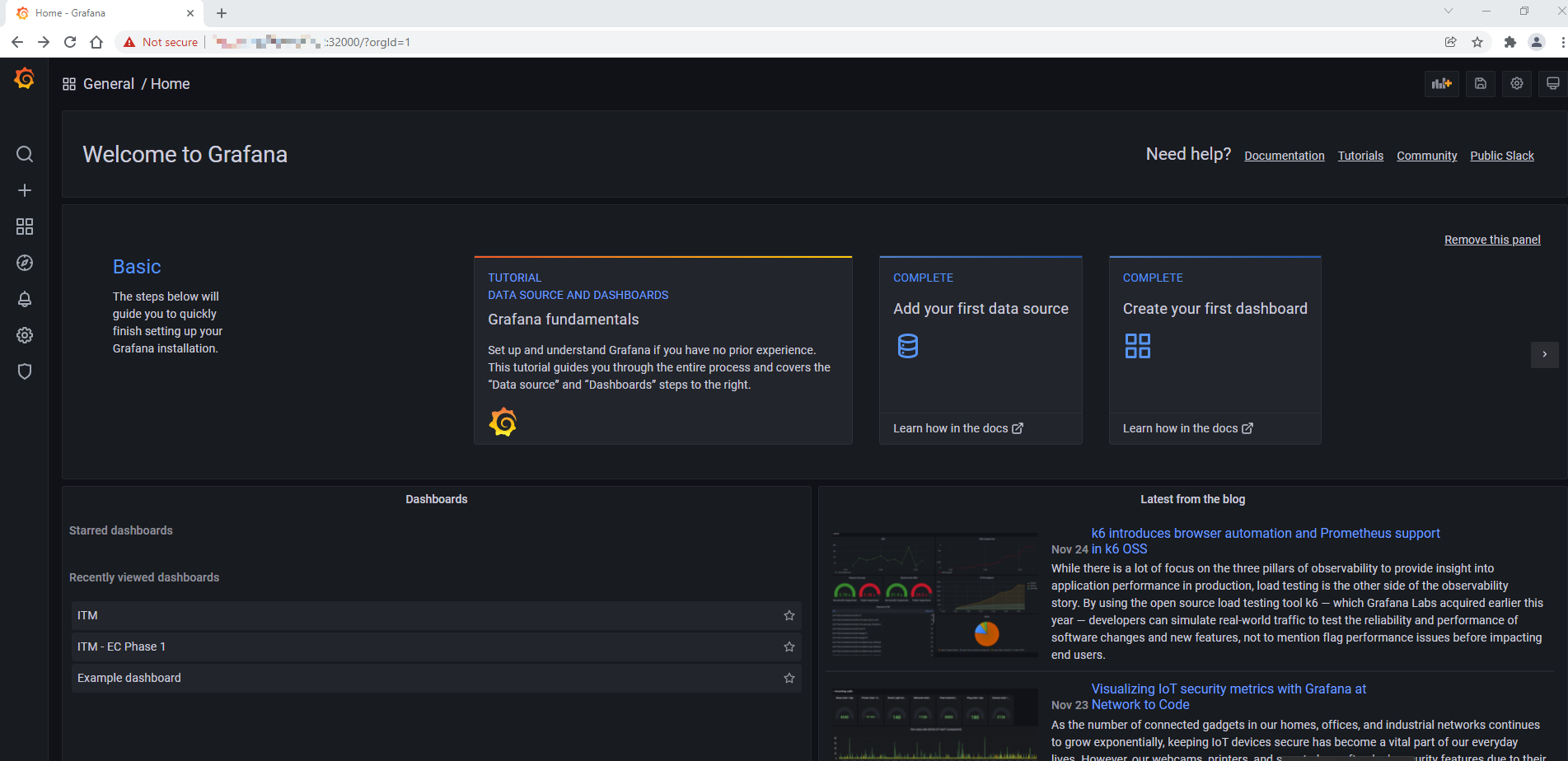This screenshot has height=761, width=1568.
Task: Click the General breadcrumb item
Action: 109,83
